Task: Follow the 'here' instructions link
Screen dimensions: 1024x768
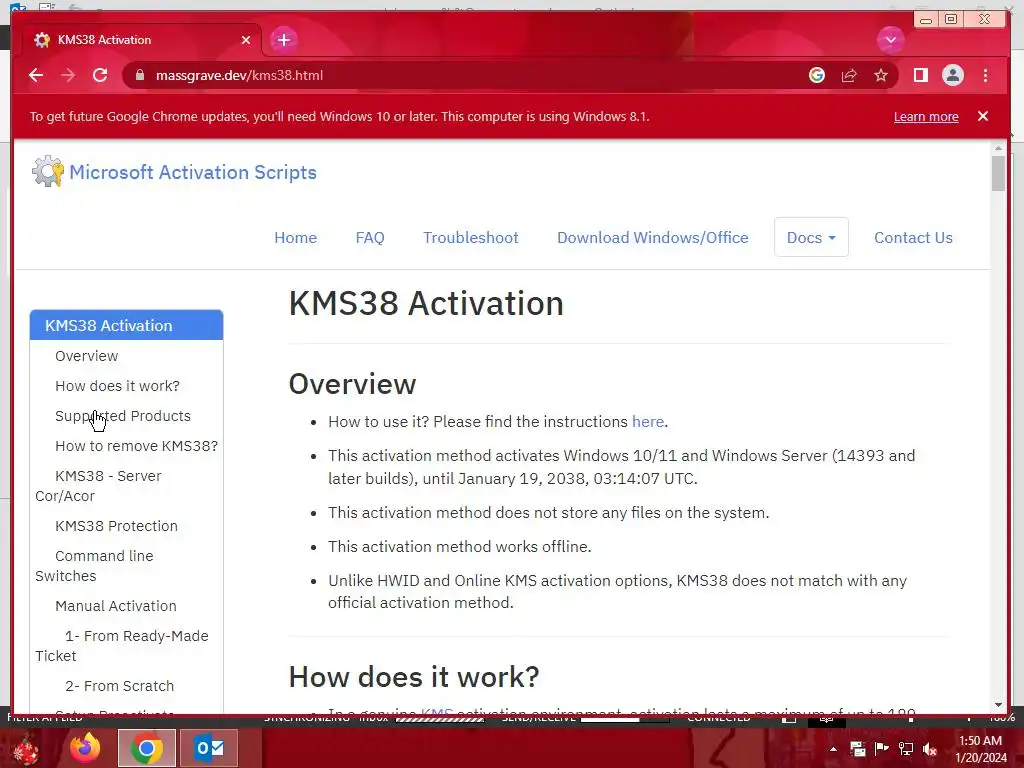Action: click(648, 422)
